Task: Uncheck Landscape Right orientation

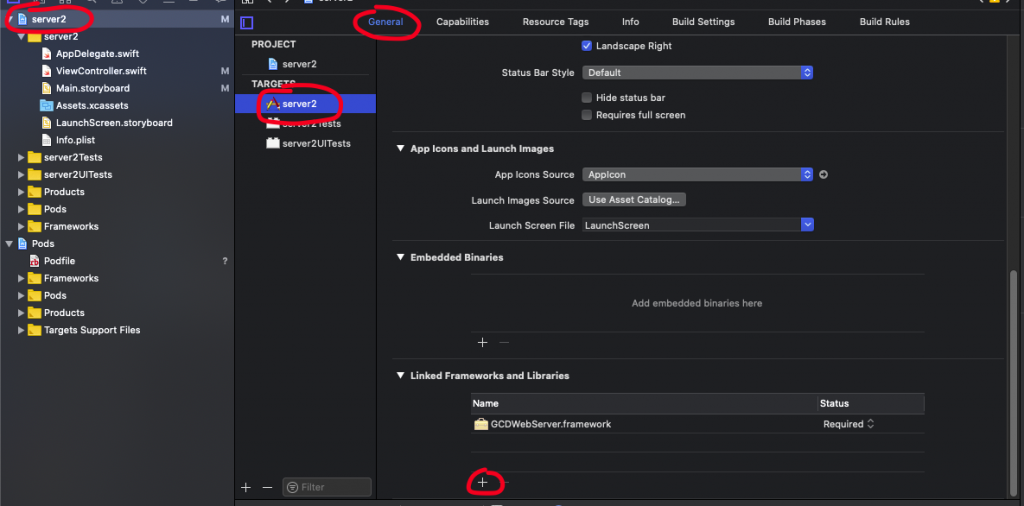Action: (x=586, y=46)
